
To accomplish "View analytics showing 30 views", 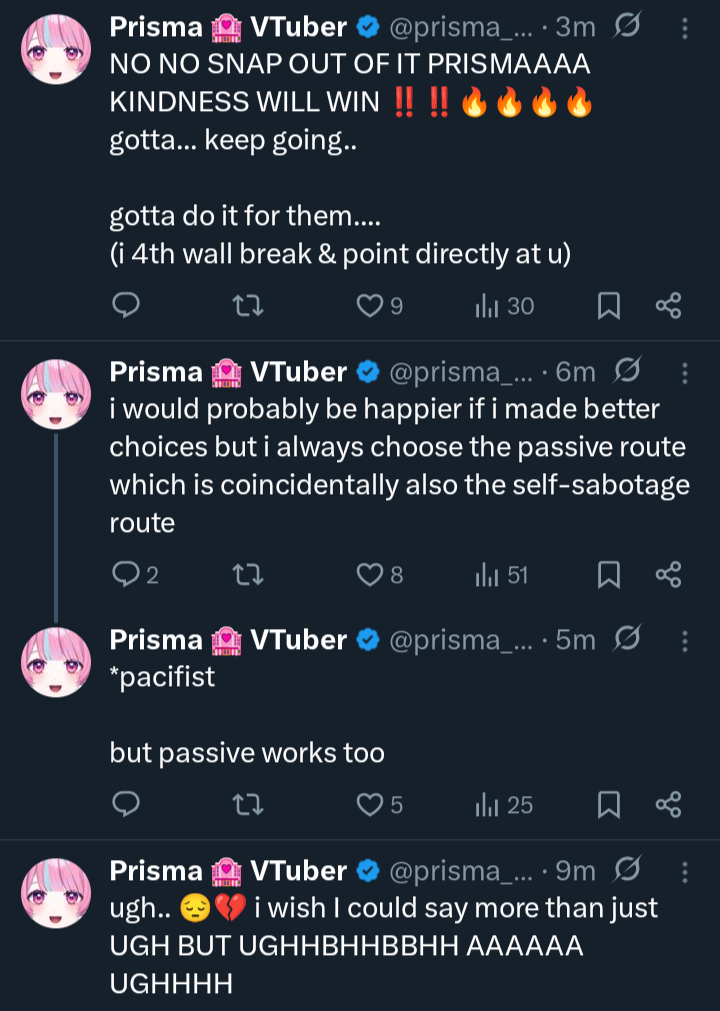I will 505,306.
